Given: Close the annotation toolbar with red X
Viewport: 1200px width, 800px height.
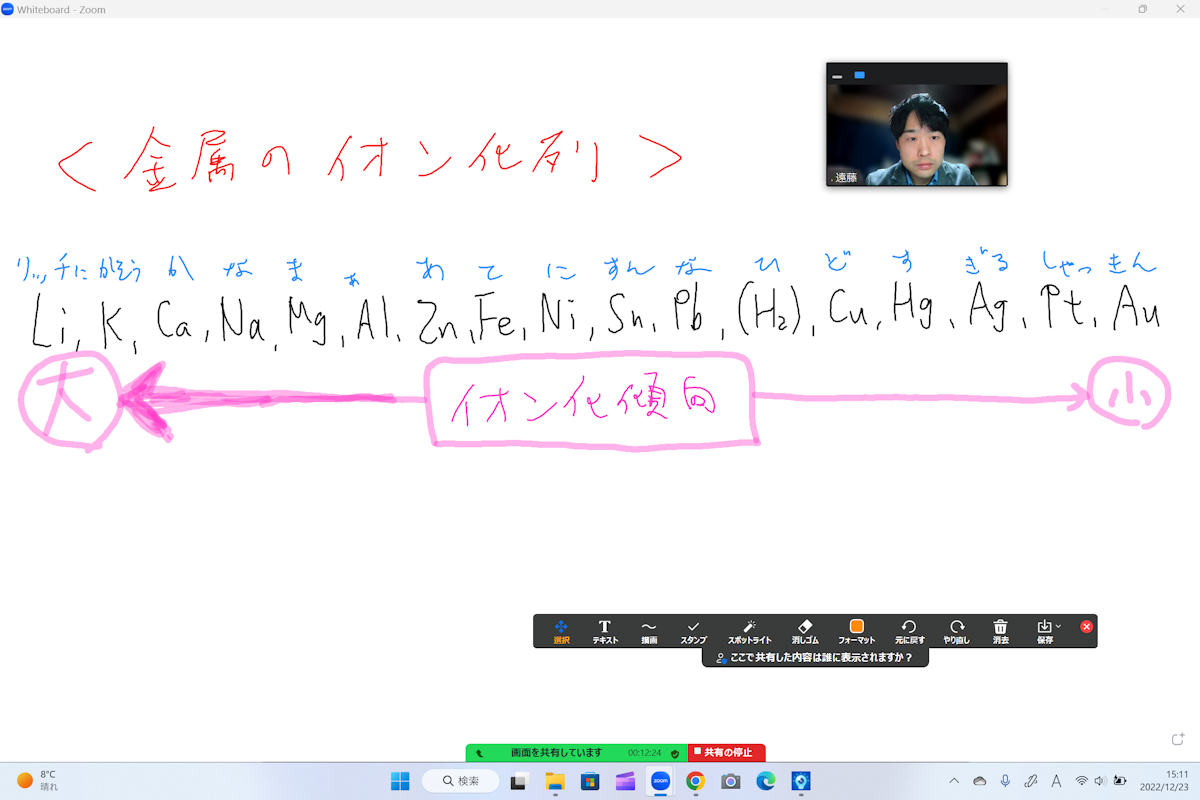Looking at the screenshot, I should click(1087, 626).
